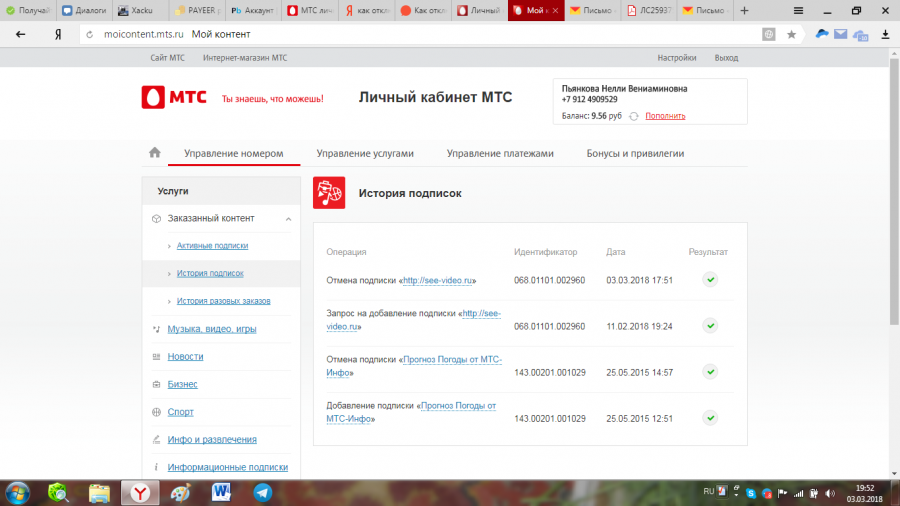Open the Инфо и развлечения category
900x506 pixels.
[x=212, y=439]
